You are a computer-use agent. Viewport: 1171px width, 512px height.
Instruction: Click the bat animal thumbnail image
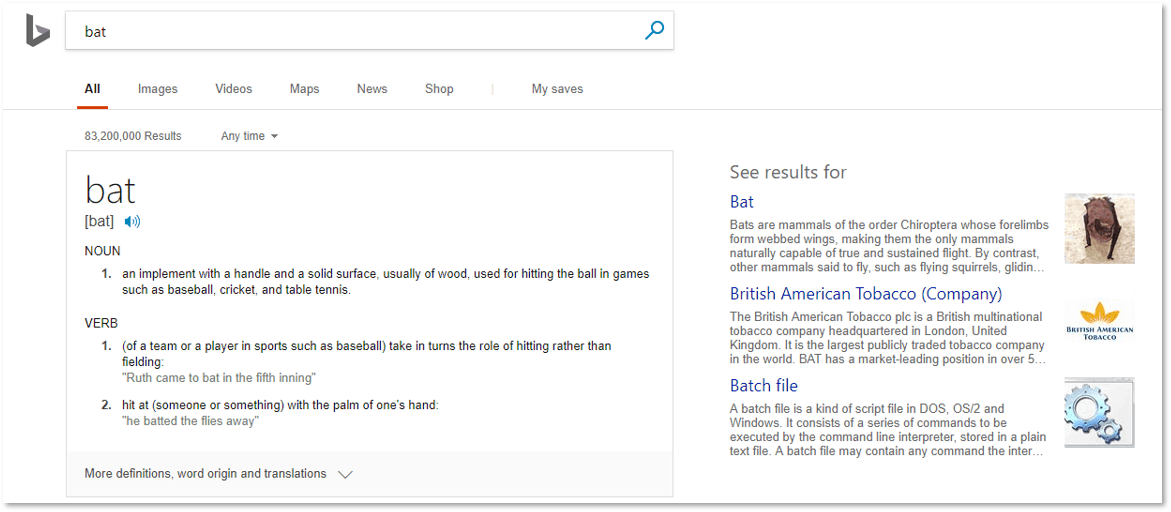pyautogui.click(x=1099, y=228)
